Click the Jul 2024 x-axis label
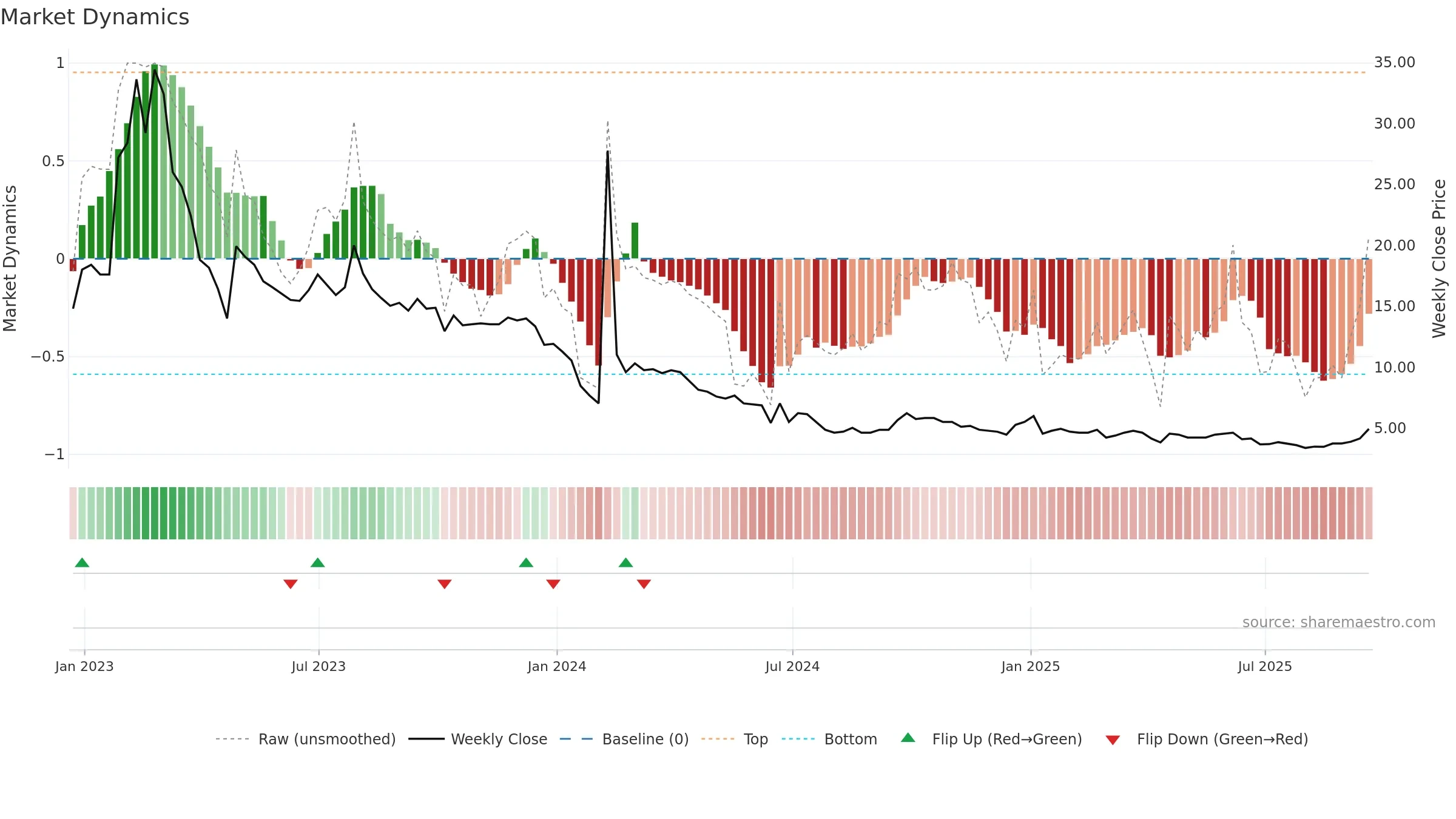Screen dimensions: 1456x819 (792, 666)
